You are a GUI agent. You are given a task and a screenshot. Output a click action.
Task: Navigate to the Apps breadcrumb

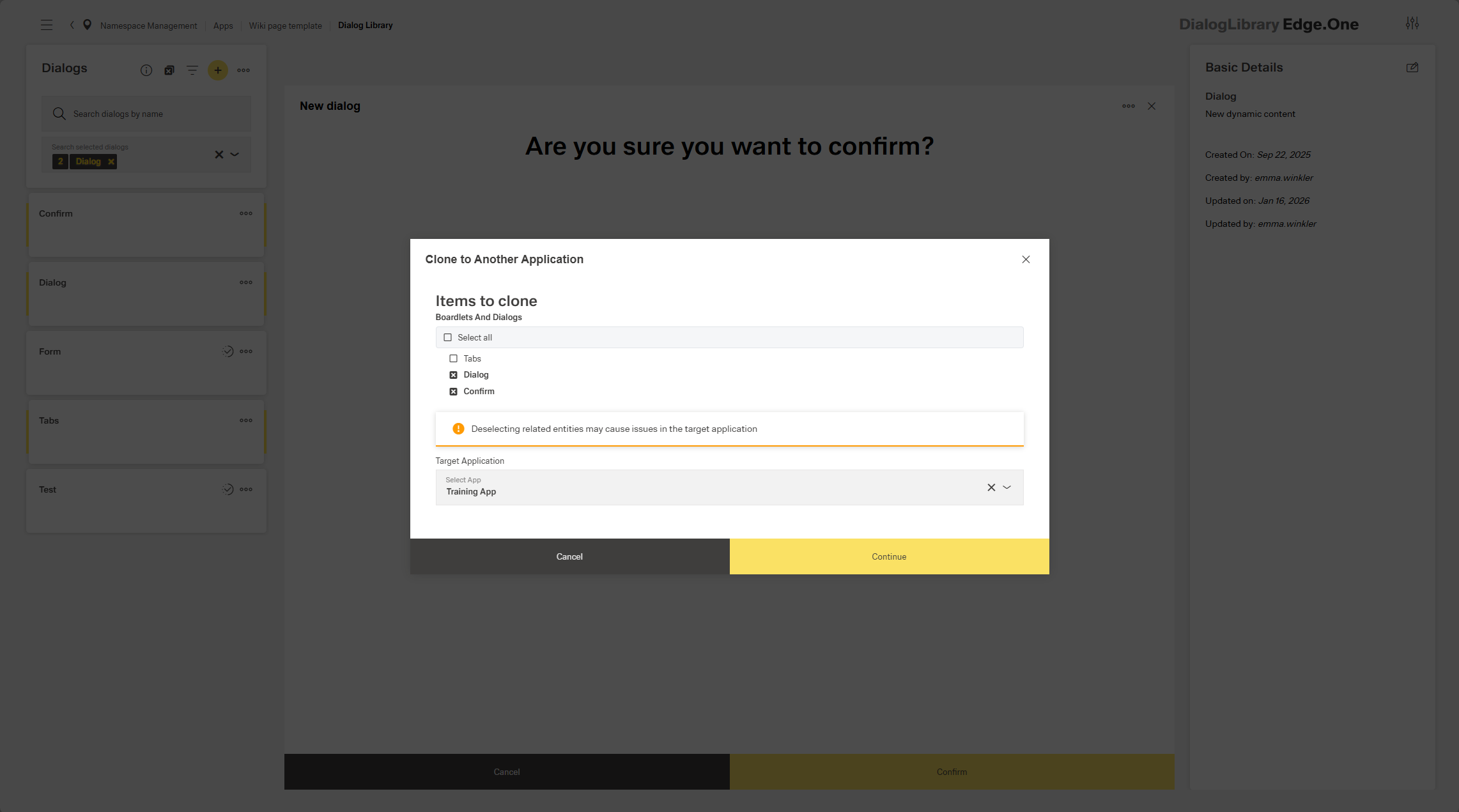click(223, 26)
